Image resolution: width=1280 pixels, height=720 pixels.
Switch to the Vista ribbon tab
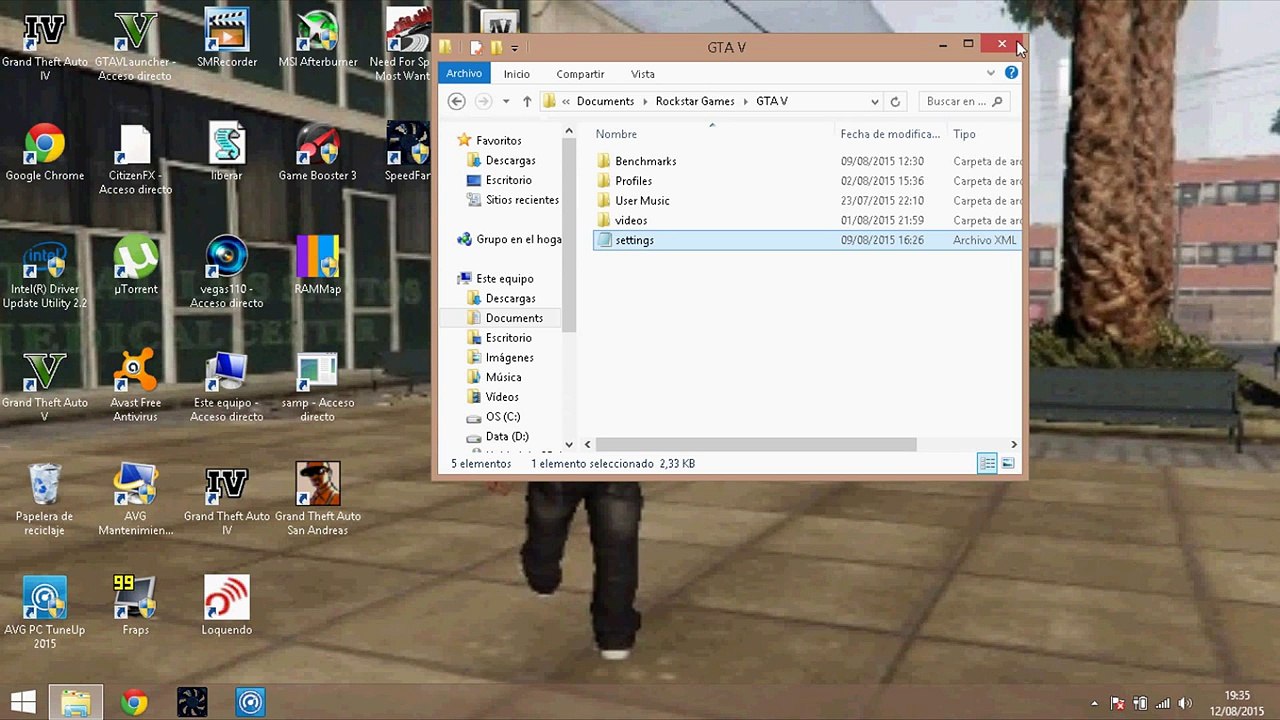(x=643, y=74)
